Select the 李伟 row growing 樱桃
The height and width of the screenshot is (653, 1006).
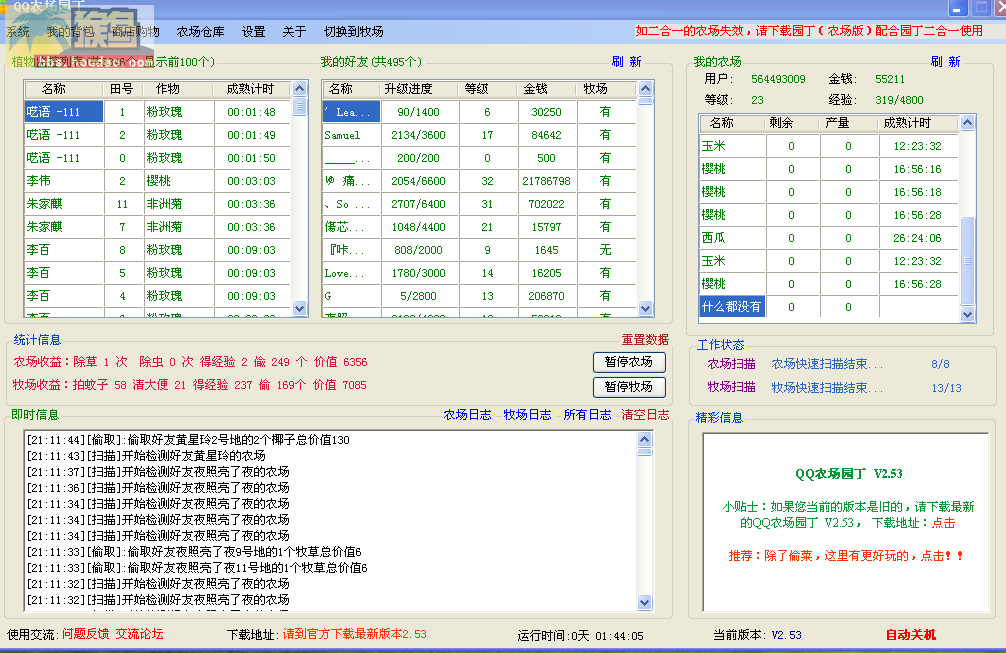click(x=157, y=181)
